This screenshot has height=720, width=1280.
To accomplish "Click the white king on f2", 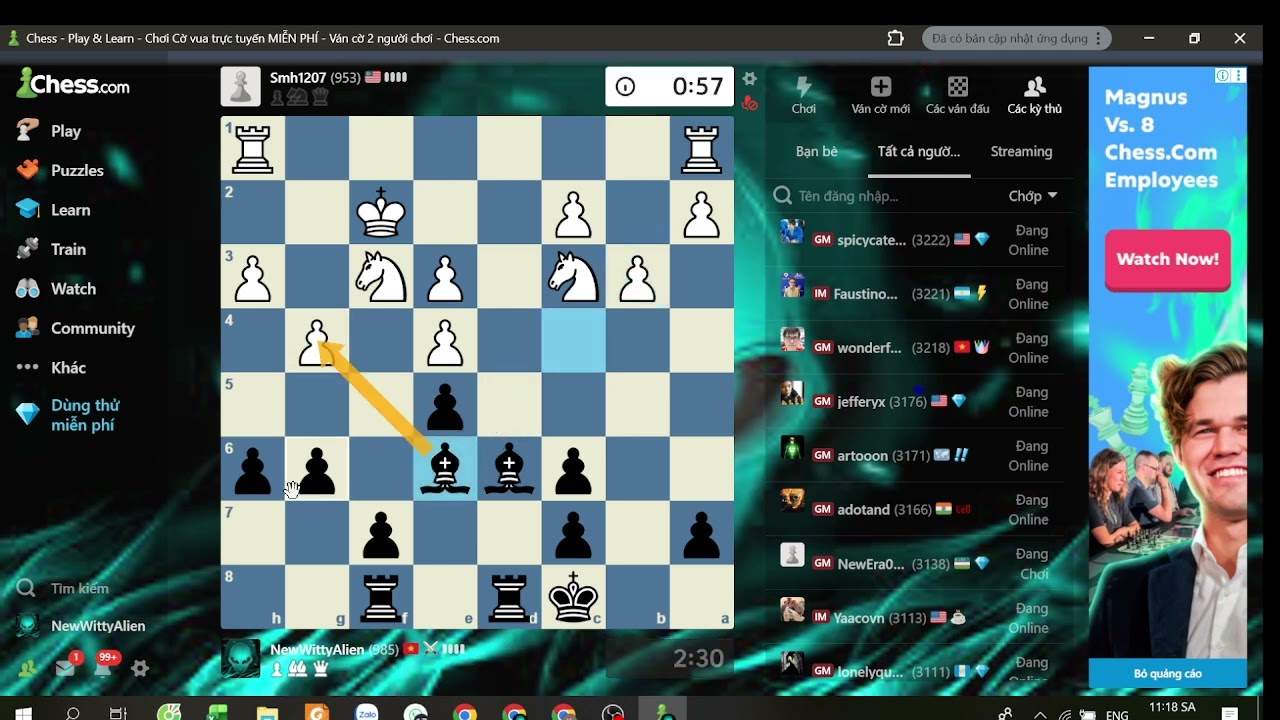I will coord(381,212).
